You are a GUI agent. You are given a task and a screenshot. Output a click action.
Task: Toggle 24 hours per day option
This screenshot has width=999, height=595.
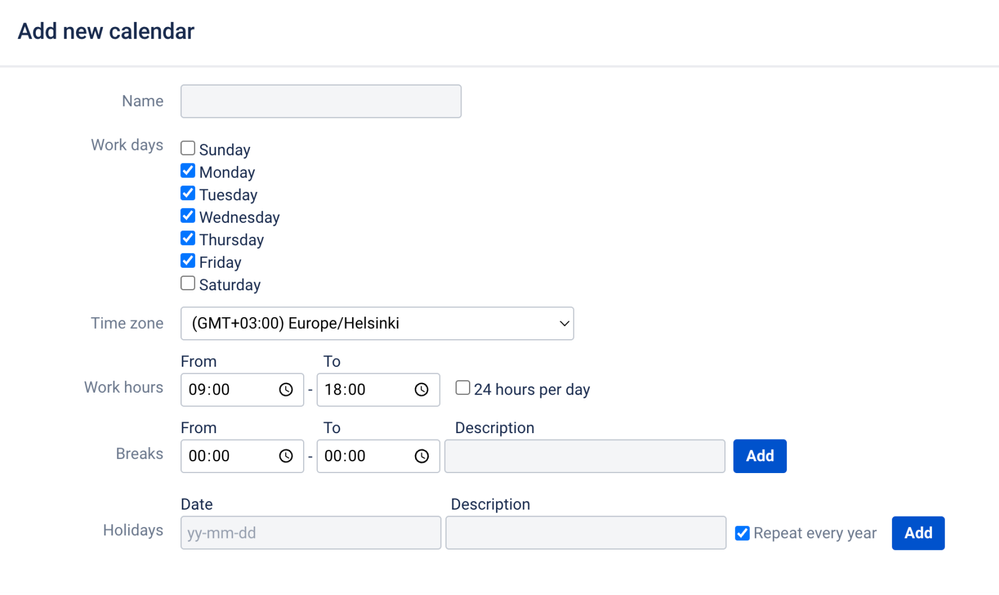(x=463, y=388)
